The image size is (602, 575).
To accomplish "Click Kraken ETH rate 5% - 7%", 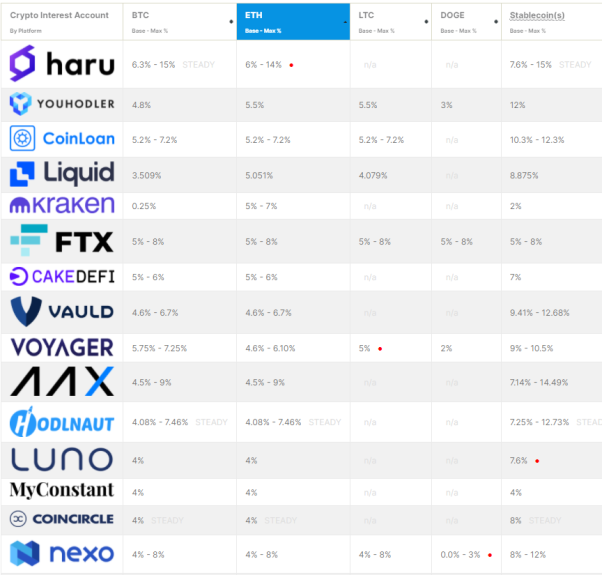I will 261,206.
